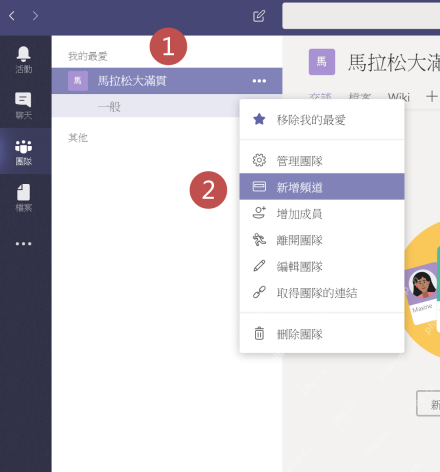Open the 聊天 chat section
This screenshot has width=440, height=472.
24,106
